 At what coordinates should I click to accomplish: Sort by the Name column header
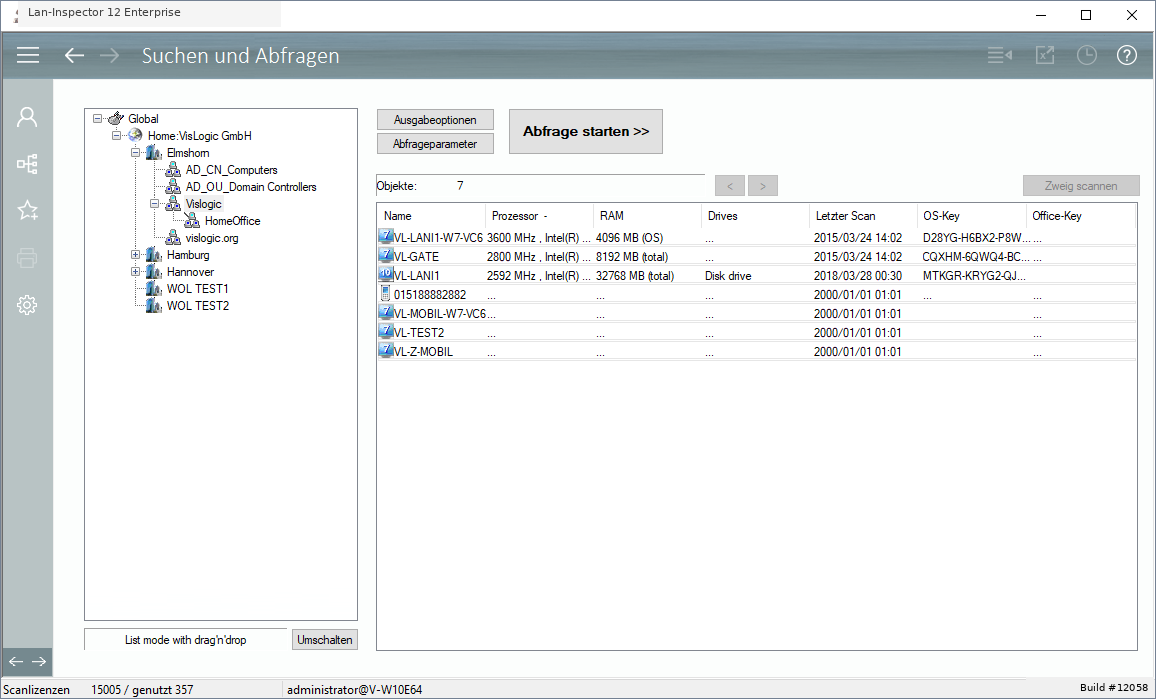click(x=431, y=215)
